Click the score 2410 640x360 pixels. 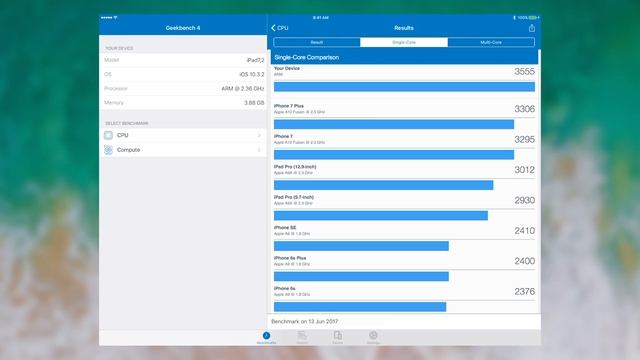pos(524,231)
